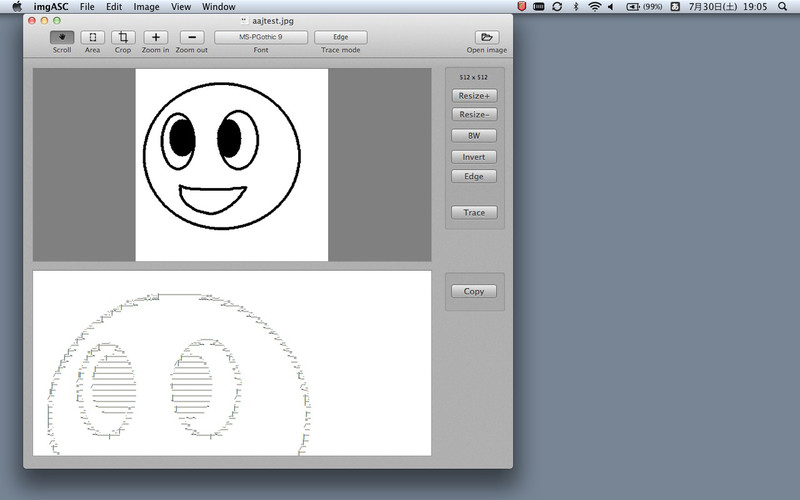Click the volume speaker icon

(610, 7)
